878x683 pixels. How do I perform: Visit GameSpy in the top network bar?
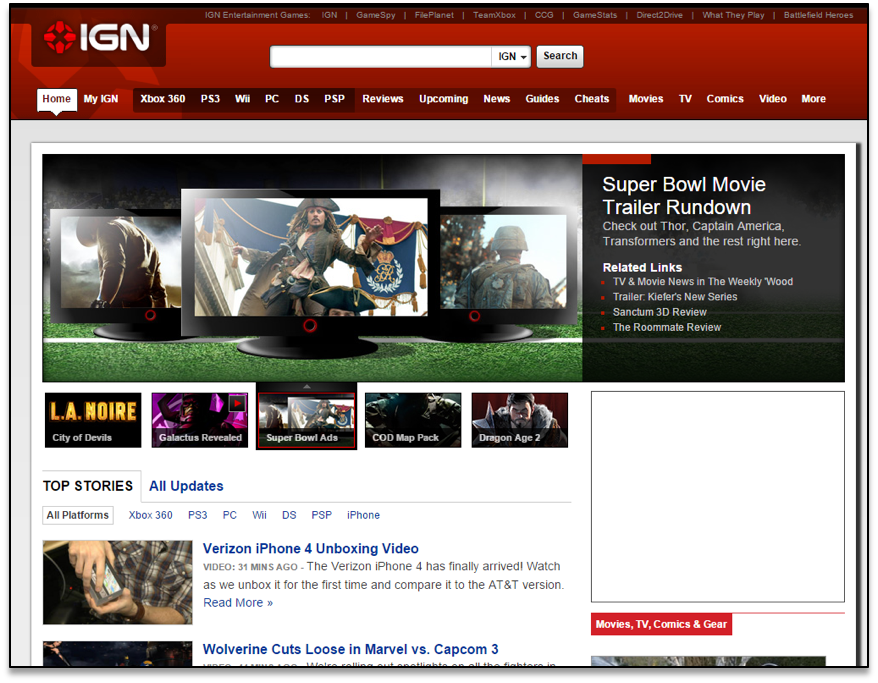point(376,15)
